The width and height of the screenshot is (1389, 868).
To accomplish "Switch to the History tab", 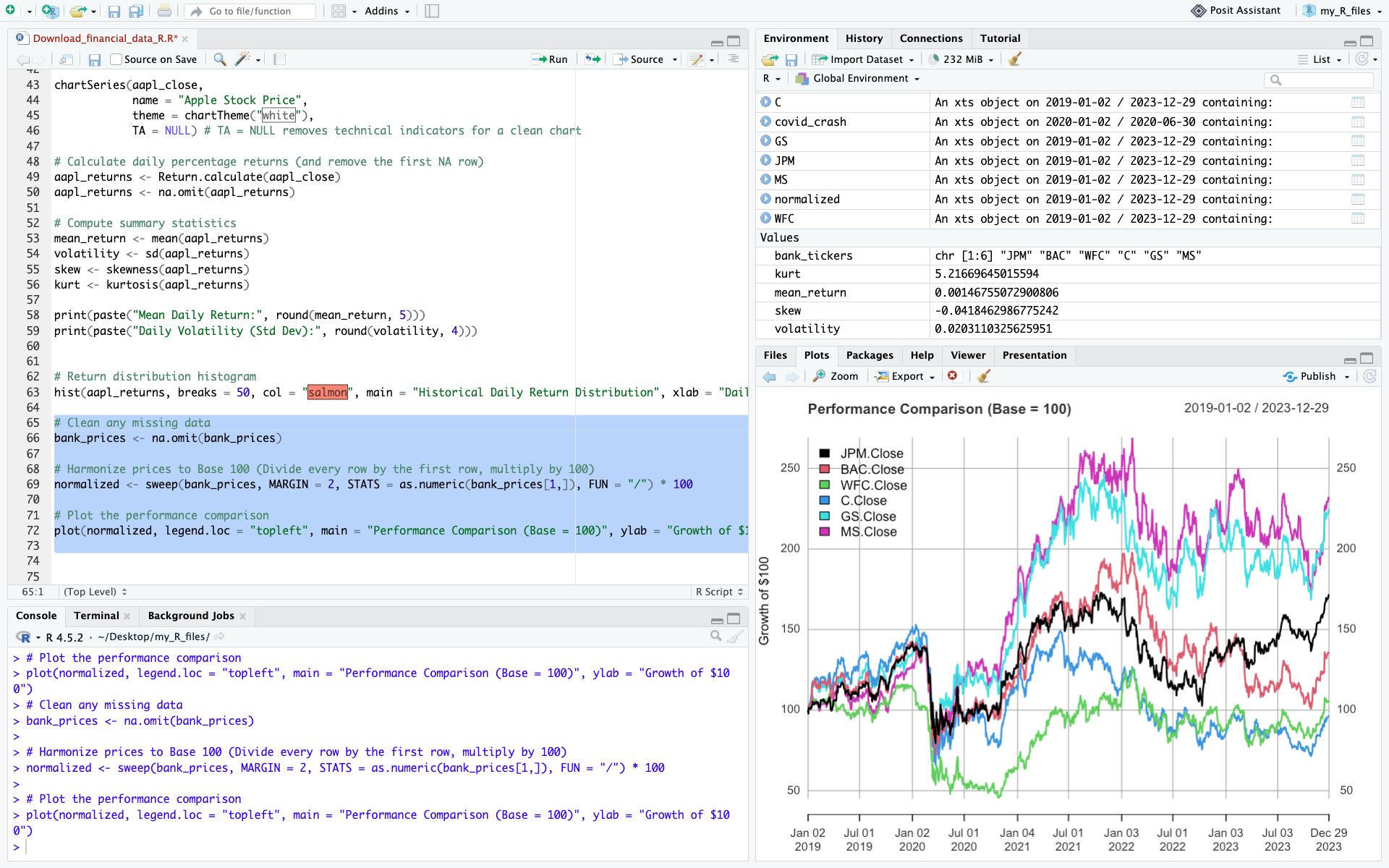I will 864,38.
